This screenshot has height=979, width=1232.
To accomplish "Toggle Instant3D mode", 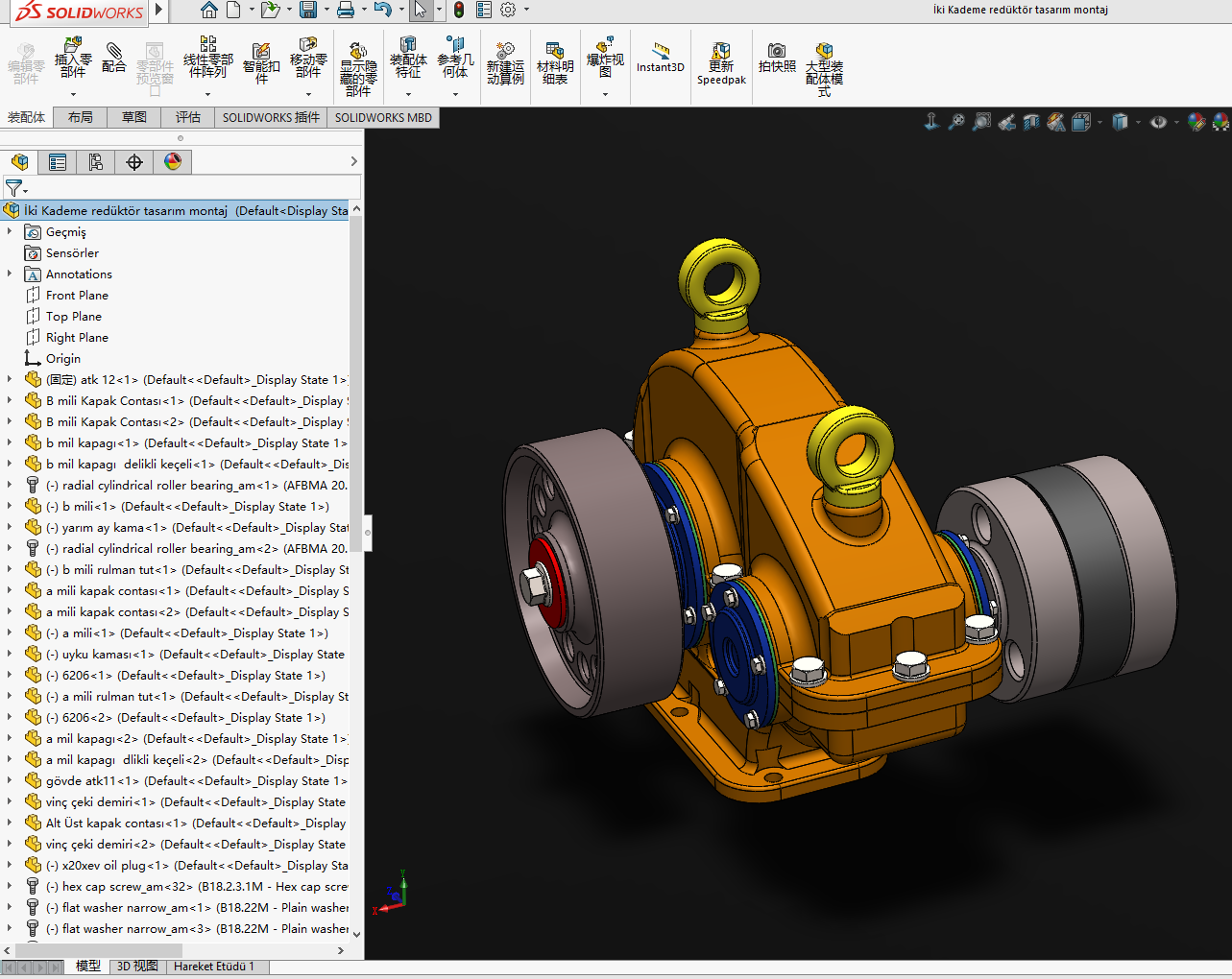I will pos(661,58).
